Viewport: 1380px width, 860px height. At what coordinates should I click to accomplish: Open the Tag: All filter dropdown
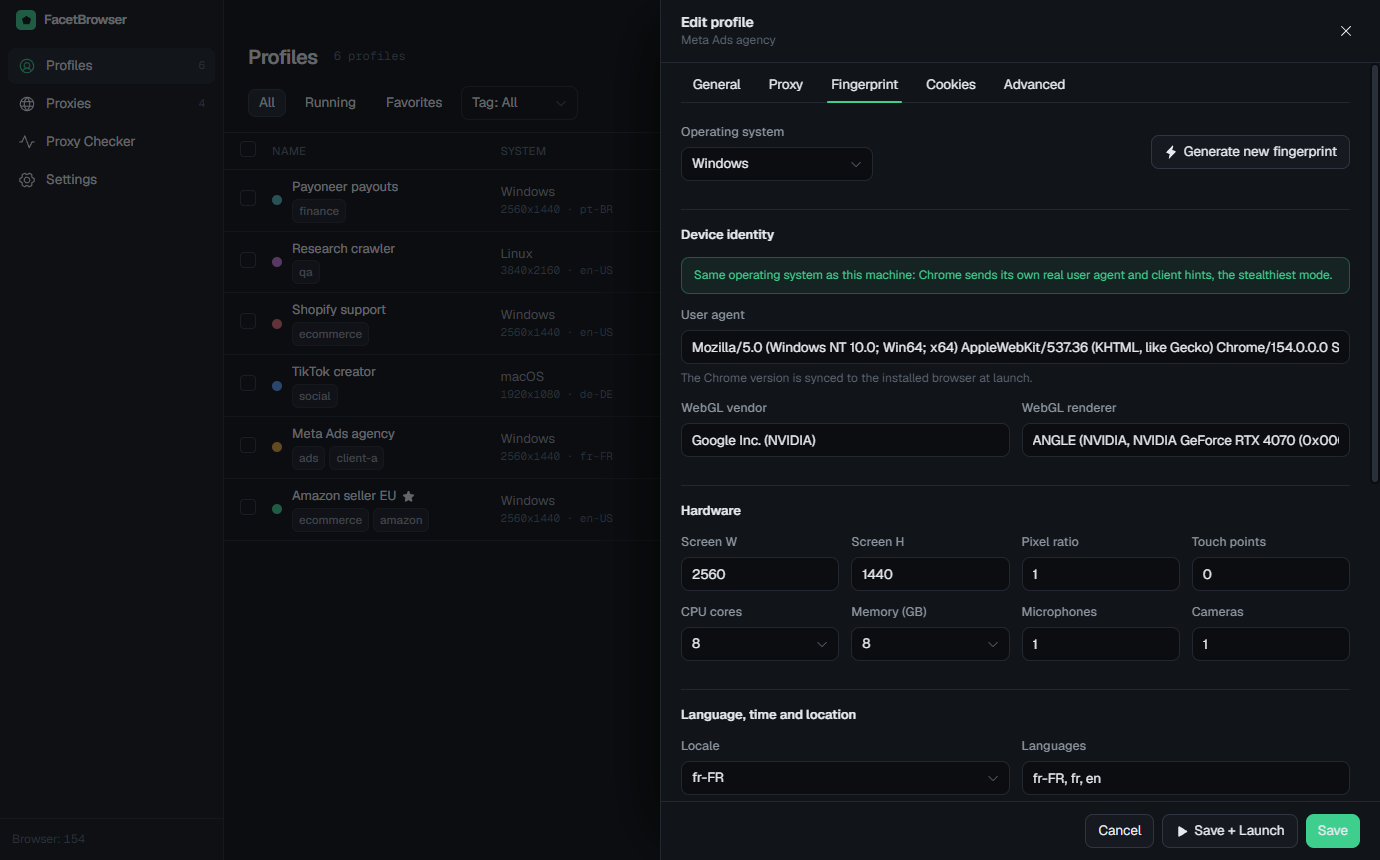[519, 103]
